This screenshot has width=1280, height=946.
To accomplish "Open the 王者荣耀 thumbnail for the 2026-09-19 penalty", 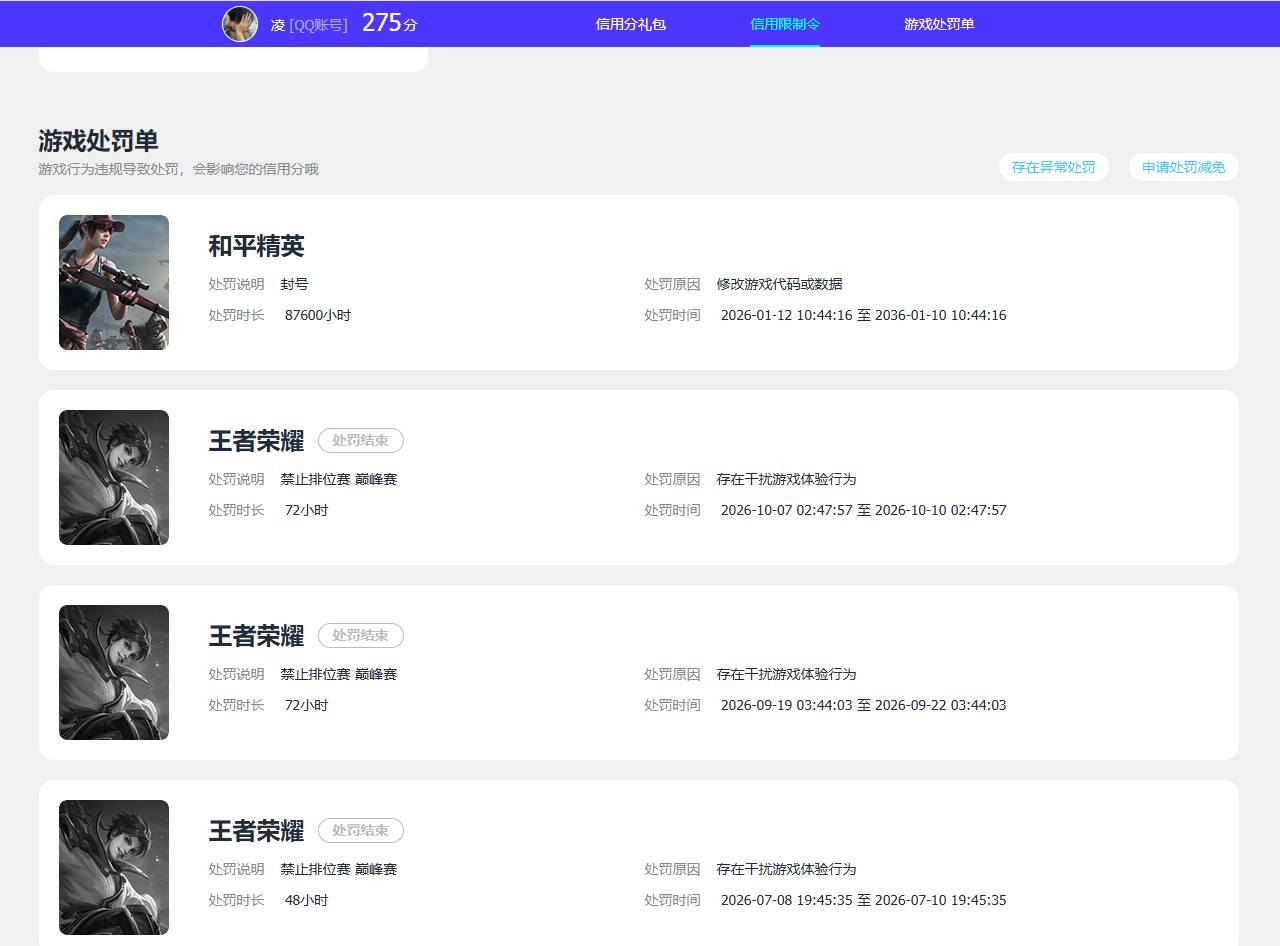I will point(114,673).
